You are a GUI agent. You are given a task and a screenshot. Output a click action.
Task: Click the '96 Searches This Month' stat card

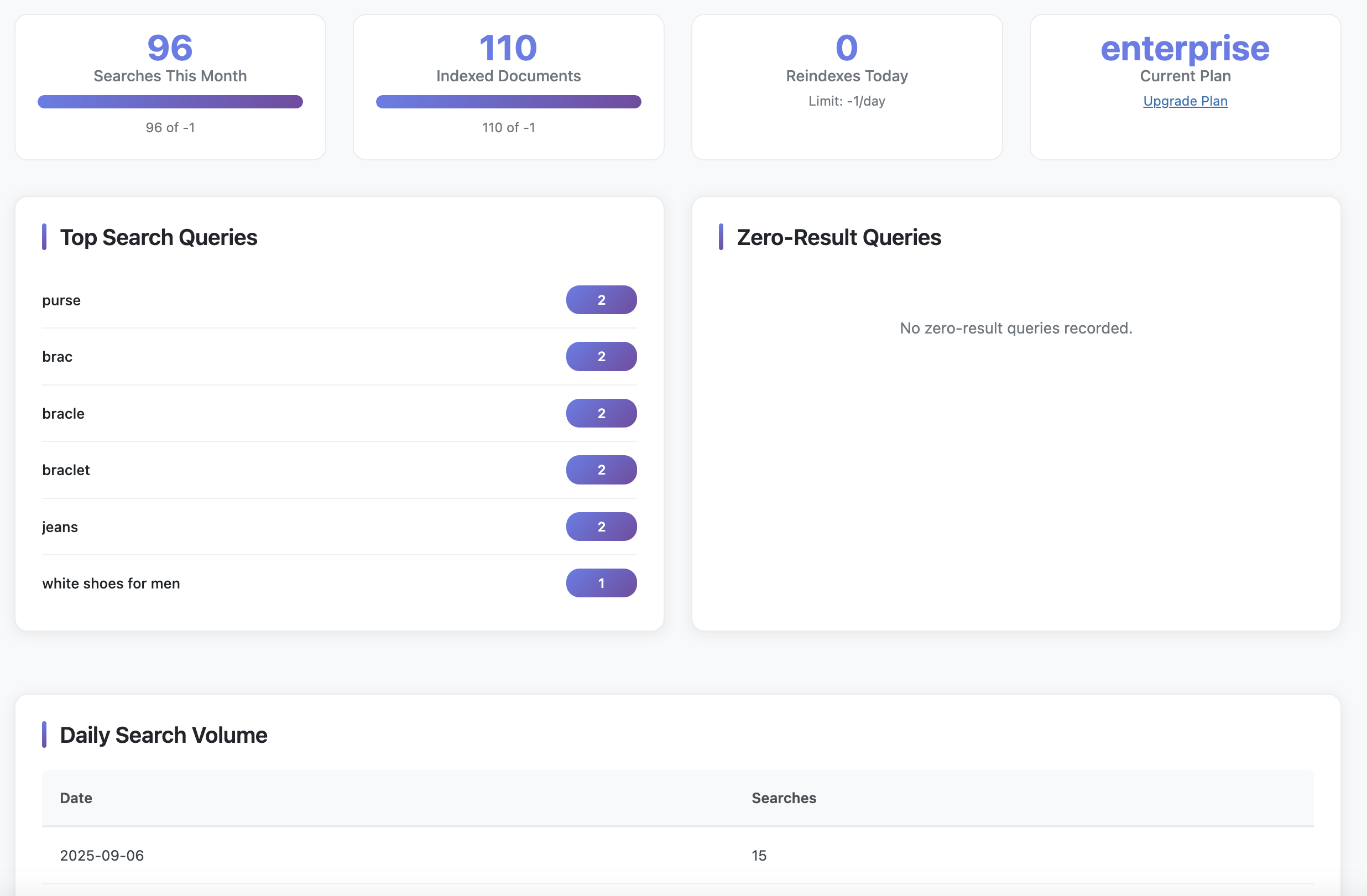(x=170, y=86)
